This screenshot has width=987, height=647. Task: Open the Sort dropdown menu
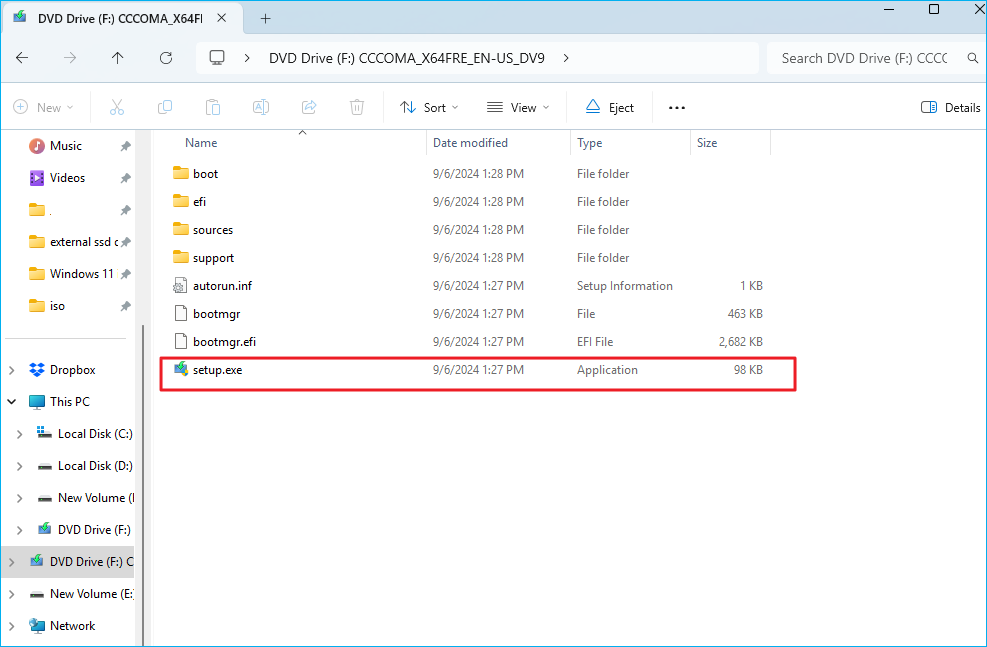point(429,107)
